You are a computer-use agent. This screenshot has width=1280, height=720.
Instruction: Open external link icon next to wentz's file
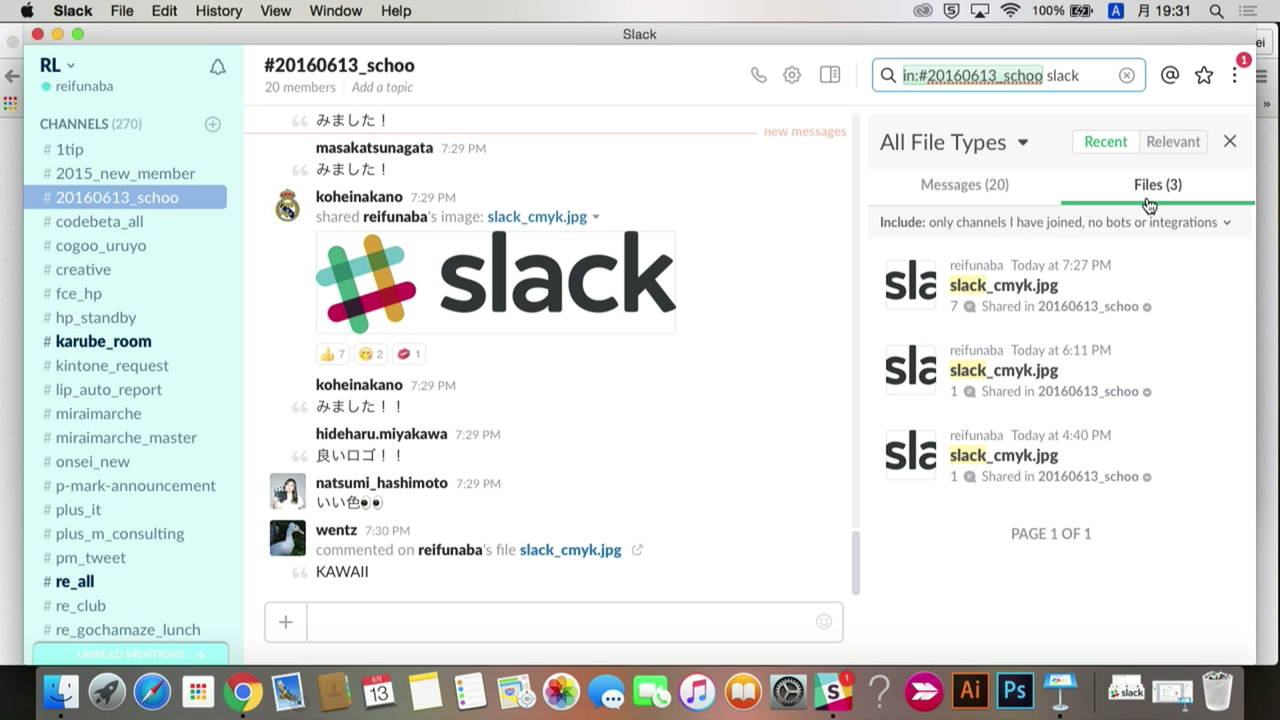[637, 550]
